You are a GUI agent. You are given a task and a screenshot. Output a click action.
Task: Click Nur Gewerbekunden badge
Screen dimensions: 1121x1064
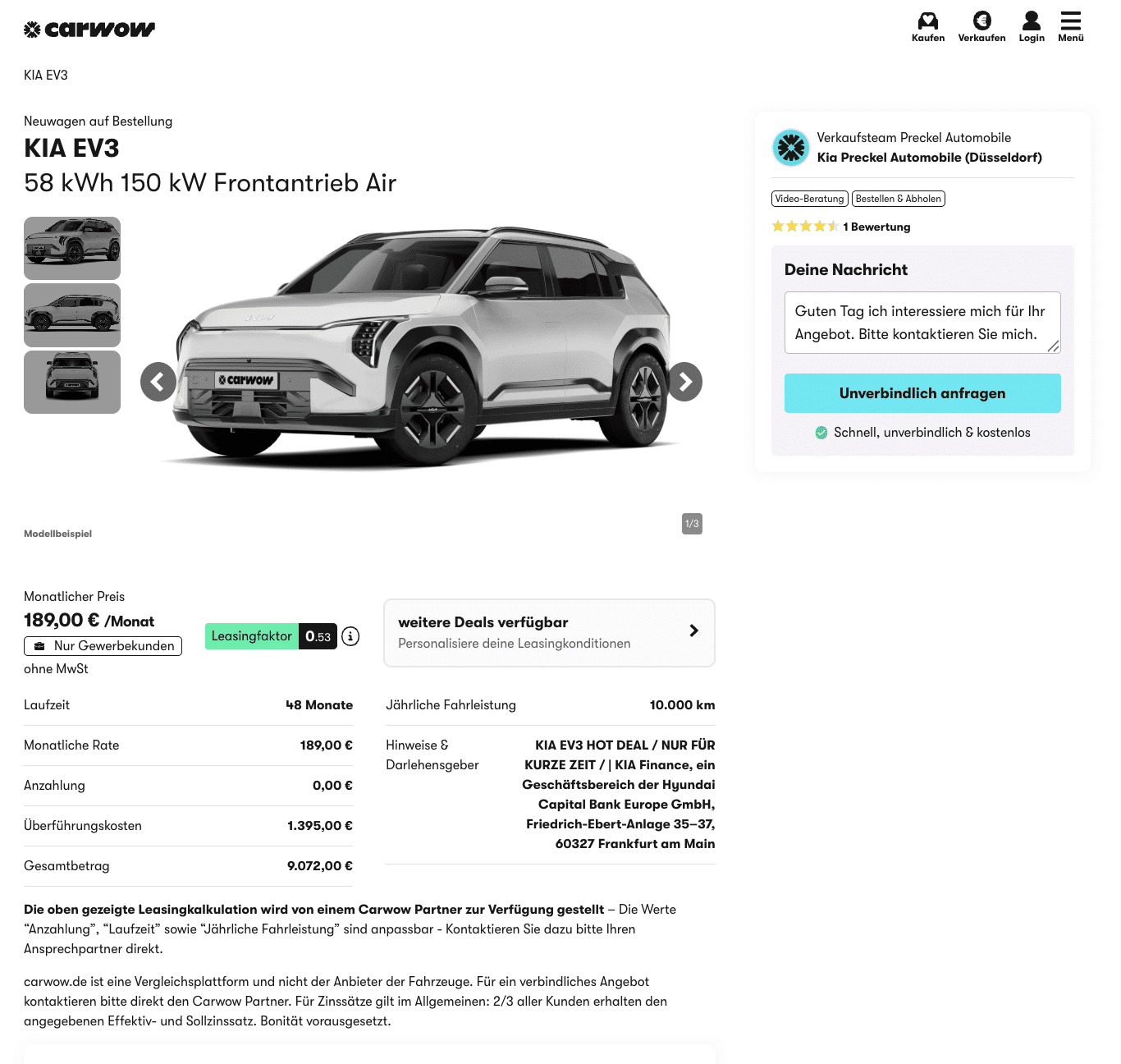[103, 646]
